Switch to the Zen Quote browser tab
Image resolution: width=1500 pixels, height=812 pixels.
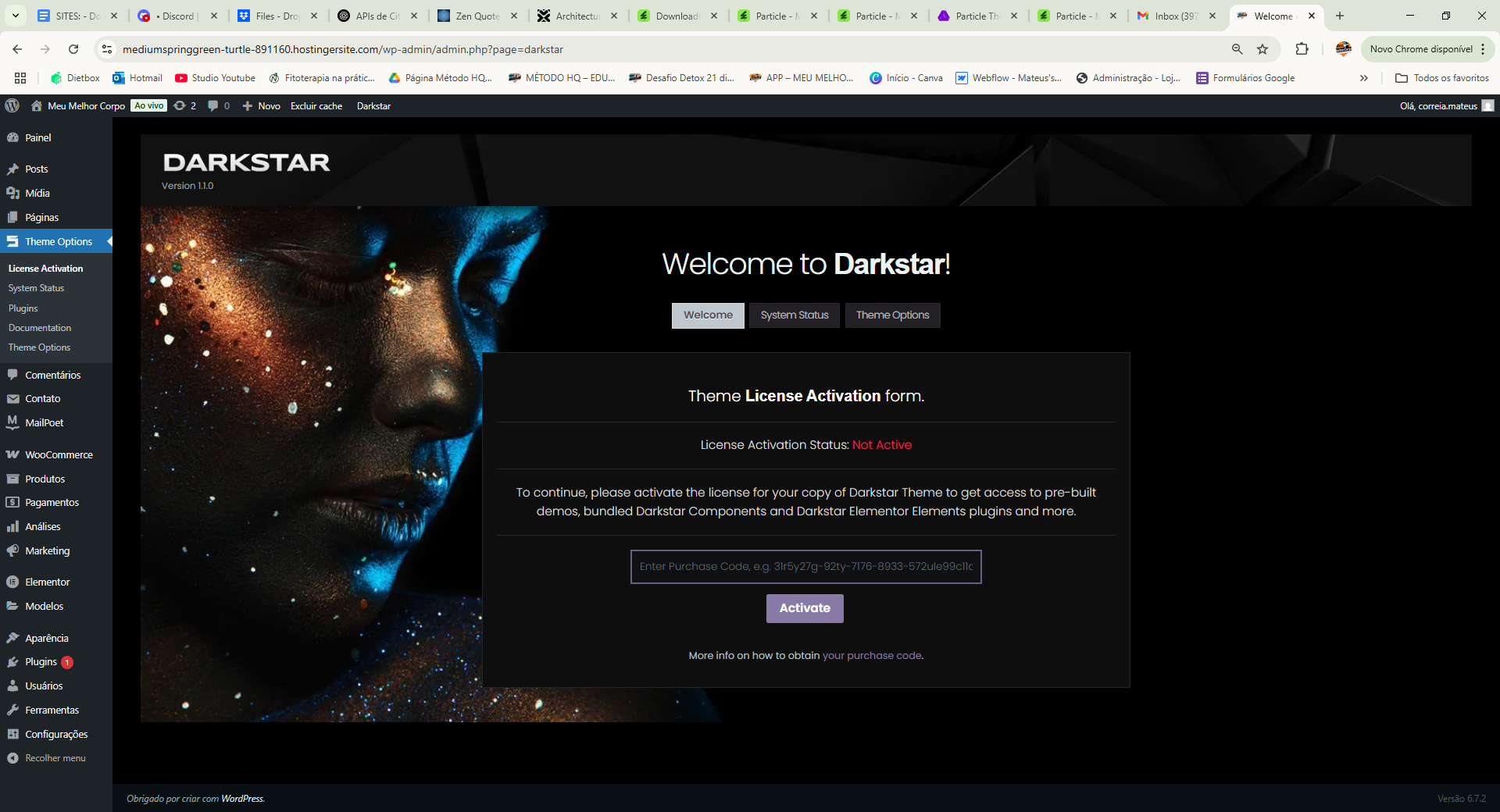point(478,16)
